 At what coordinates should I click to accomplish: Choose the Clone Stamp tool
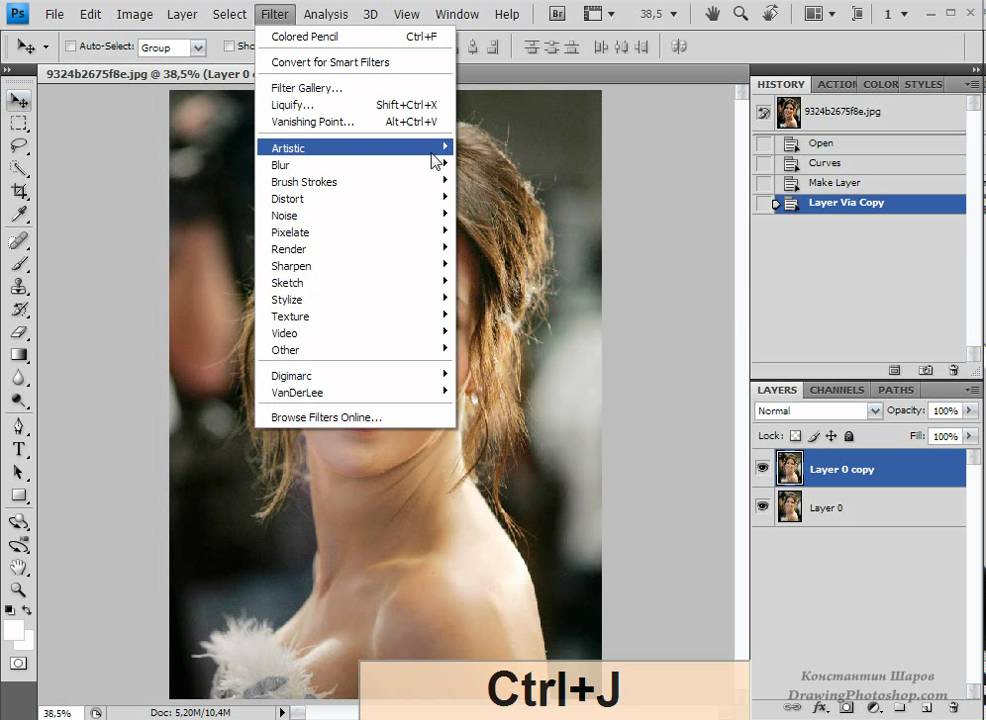[x=19, y=286]
